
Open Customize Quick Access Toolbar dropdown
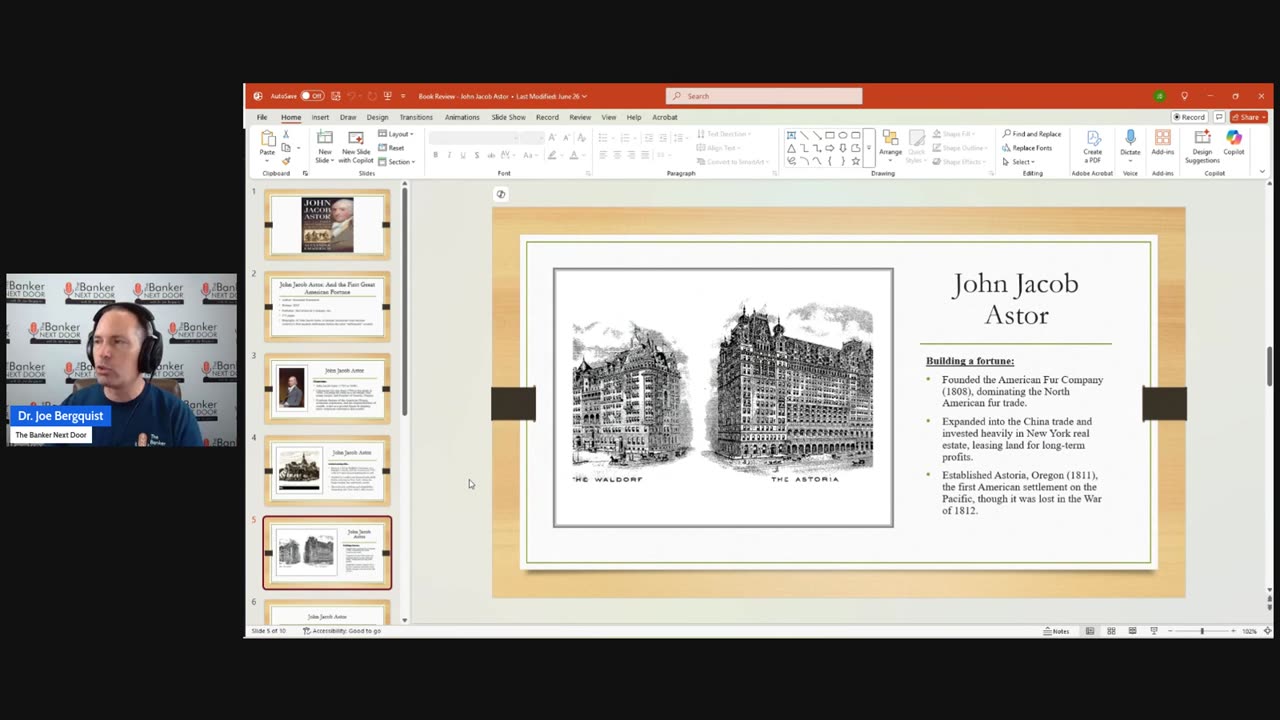403,96
